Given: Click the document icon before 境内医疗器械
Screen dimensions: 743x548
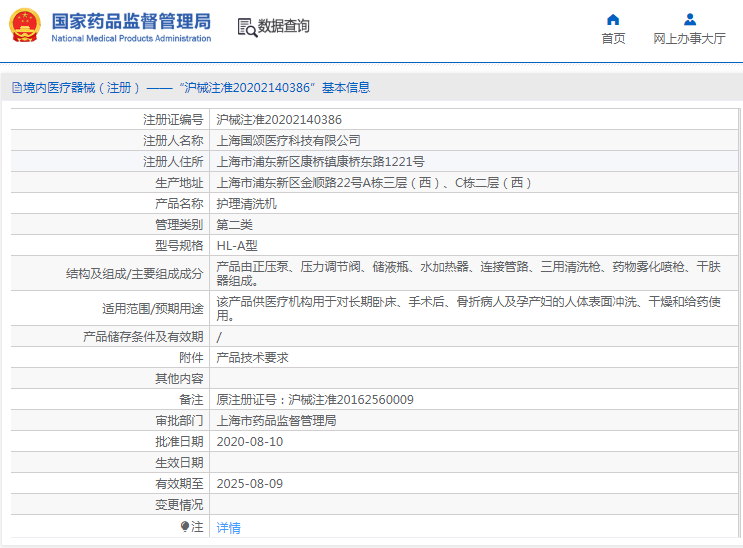Looking at the screenshot, I should pos(17,88).
